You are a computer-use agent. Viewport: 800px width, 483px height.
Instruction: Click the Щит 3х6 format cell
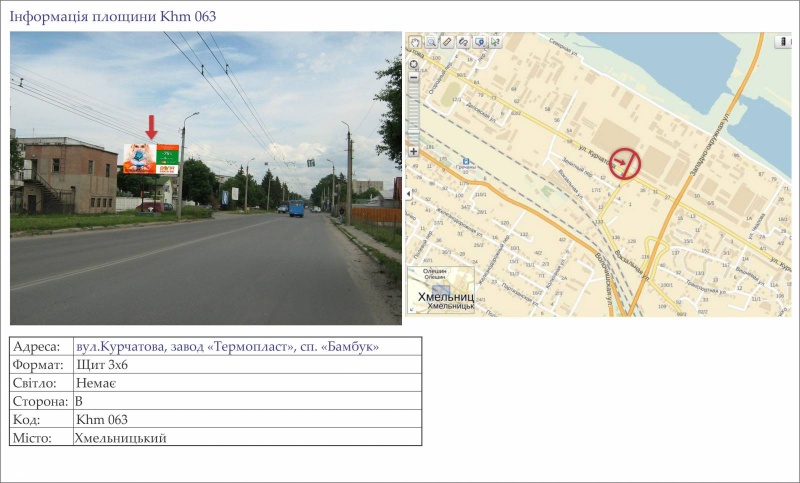coord(101,365)
